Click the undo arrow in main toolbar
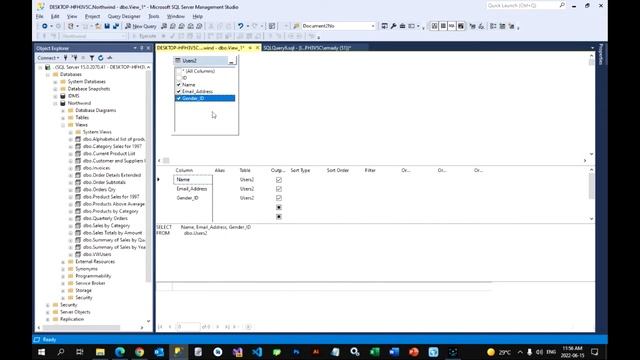 pos(240,26)
